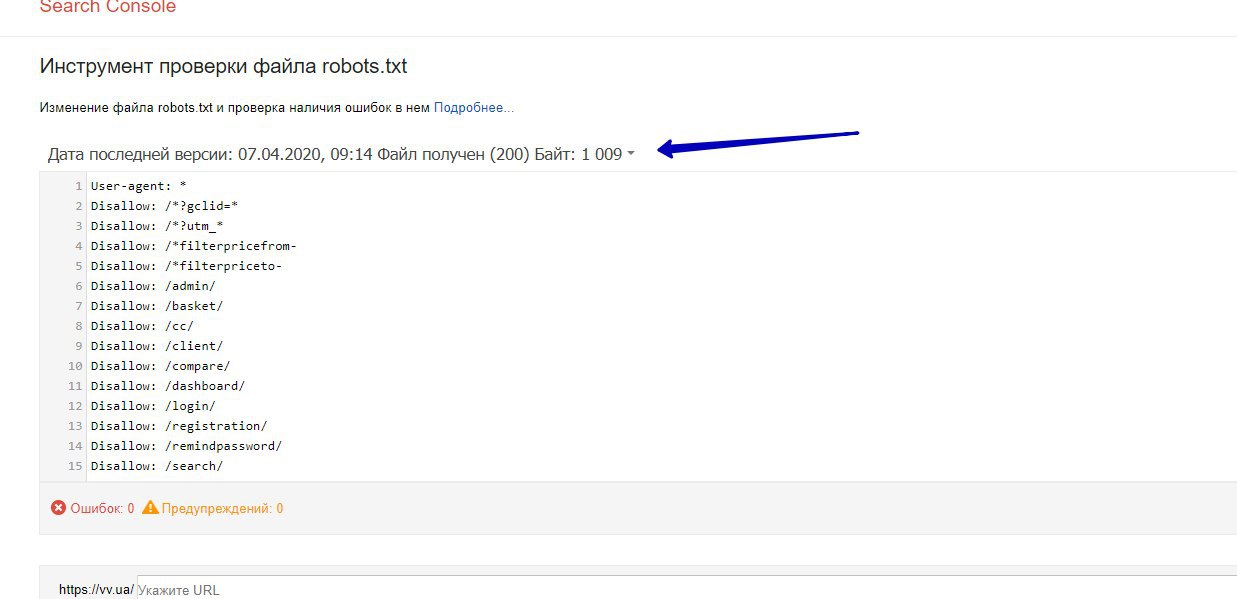The height and width of the screenshot is (599, 1237).
Task: Click the Disallow: /search/ line
Action: tap(157, 466)
